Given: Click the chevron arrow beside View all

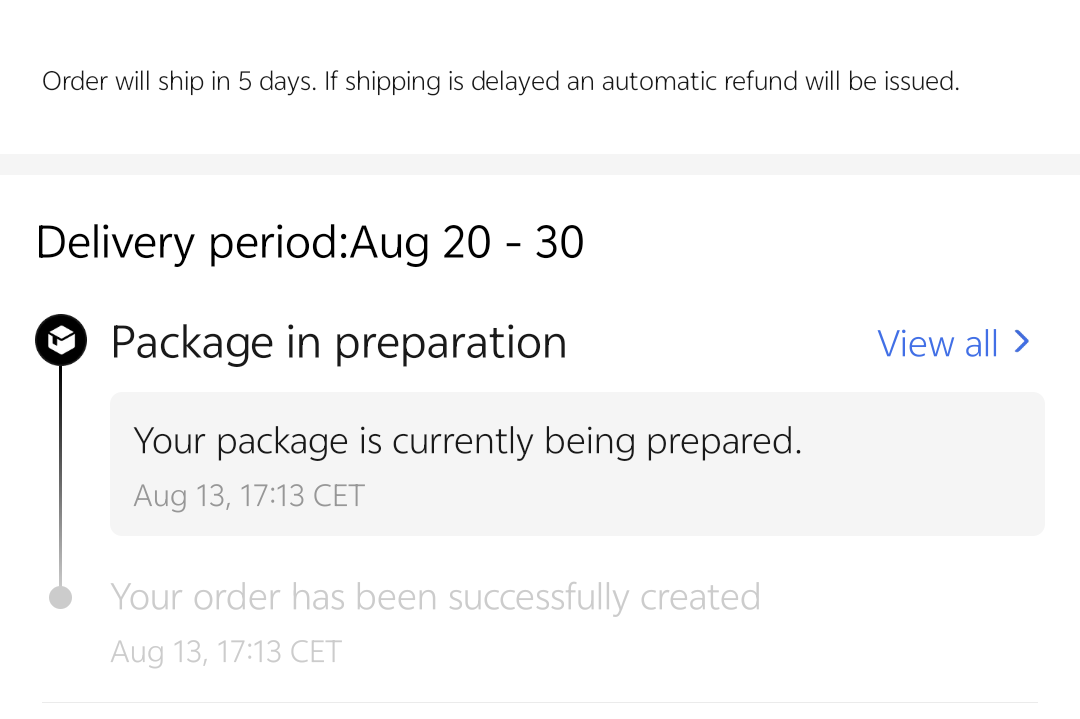Looking at the screenshot, I should point(1021,342).
